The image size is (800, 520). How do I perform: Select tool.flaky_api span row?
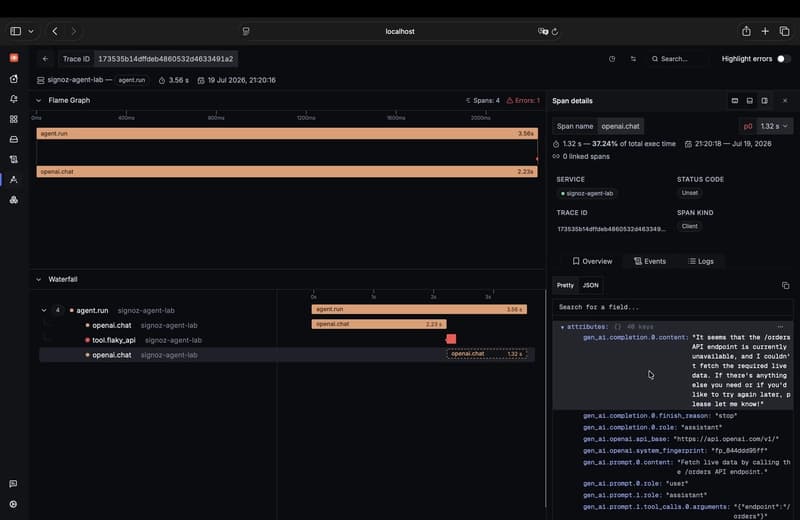point(287,340)
